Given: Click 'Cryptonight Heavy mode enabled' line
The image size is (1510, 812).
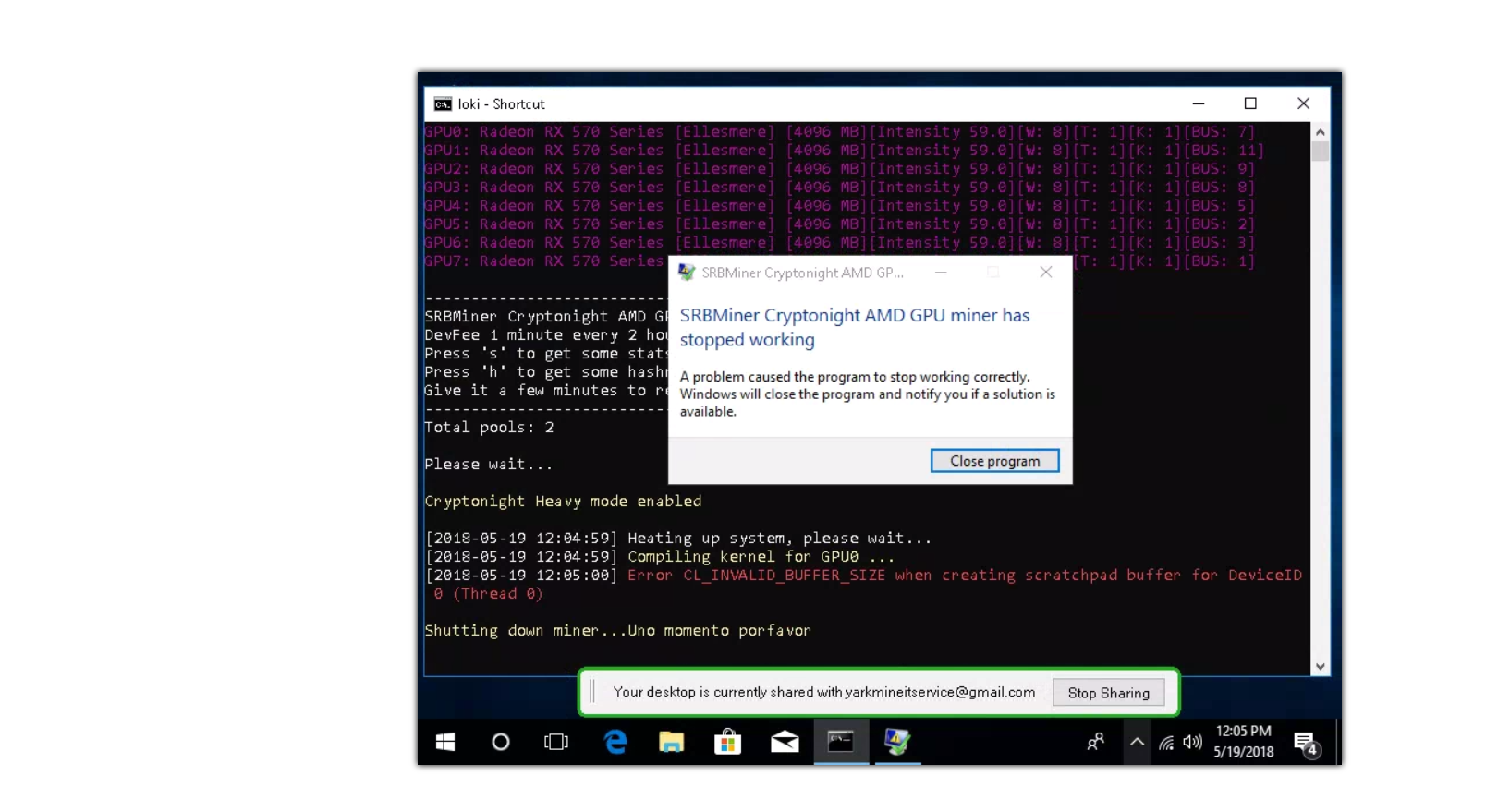Looking at the screenshot, I should 563,502.
